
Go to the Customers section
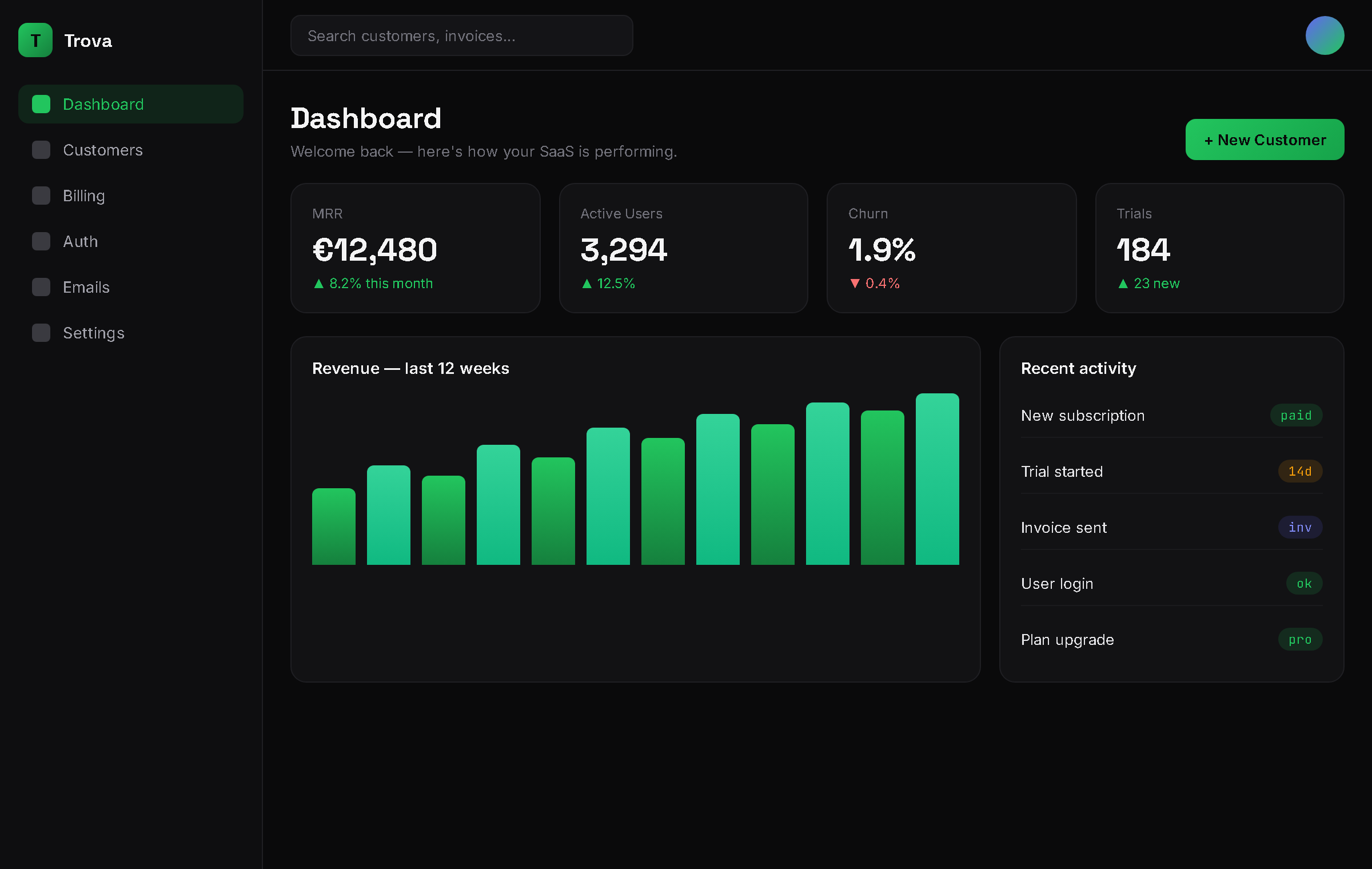pyautogui.click(x=131, y=150)
